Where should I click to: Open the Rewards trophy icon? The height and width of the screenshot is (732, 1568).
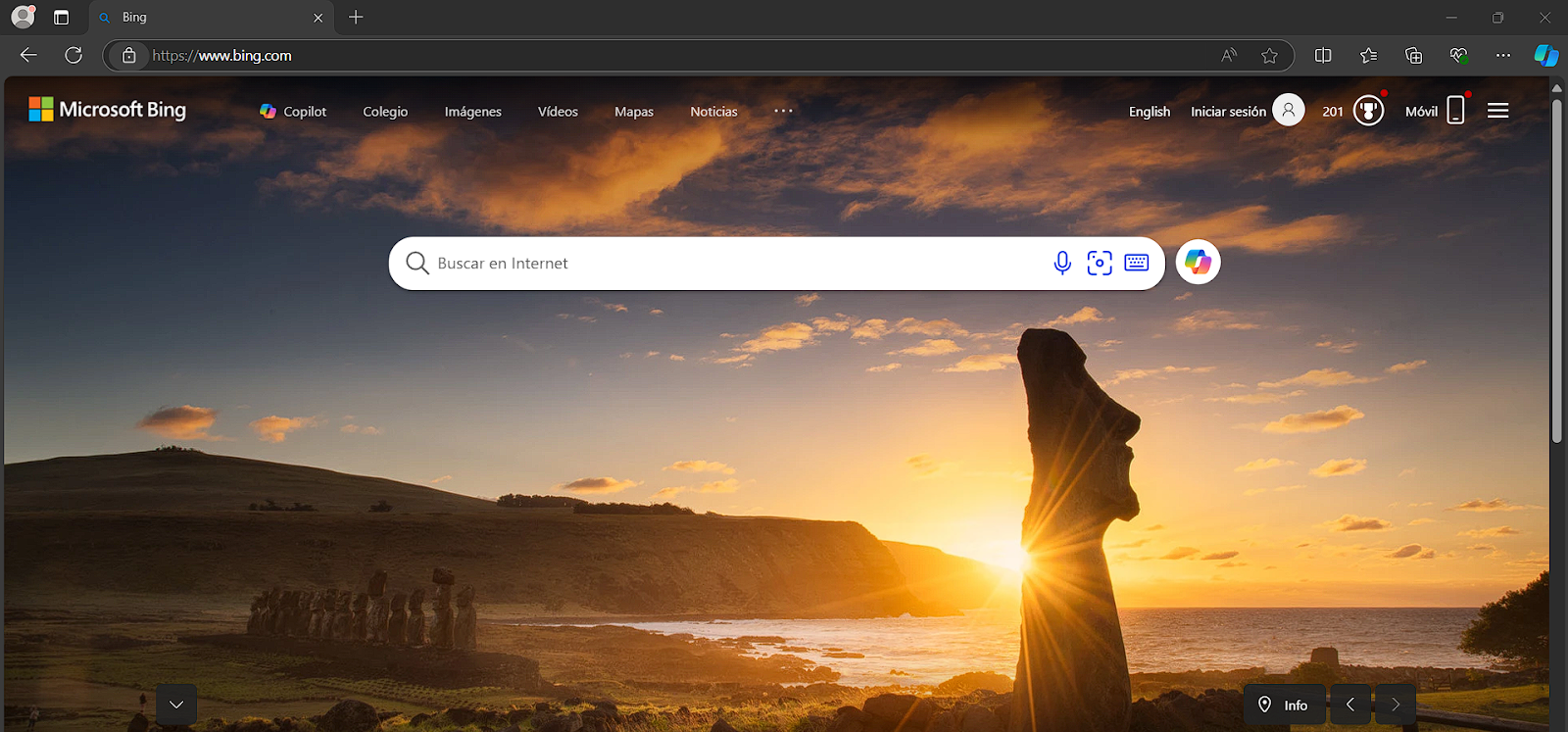(x=1368, y=111)
